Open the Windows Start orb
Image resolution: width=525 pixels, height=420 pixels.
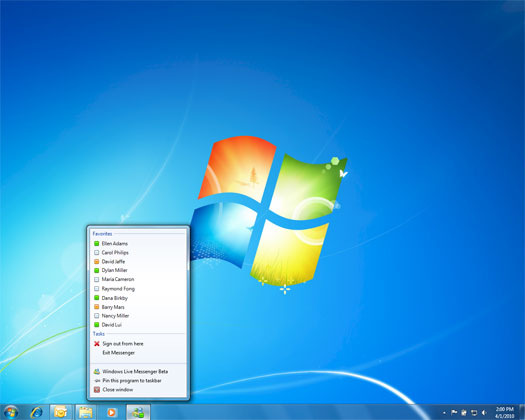11,412
